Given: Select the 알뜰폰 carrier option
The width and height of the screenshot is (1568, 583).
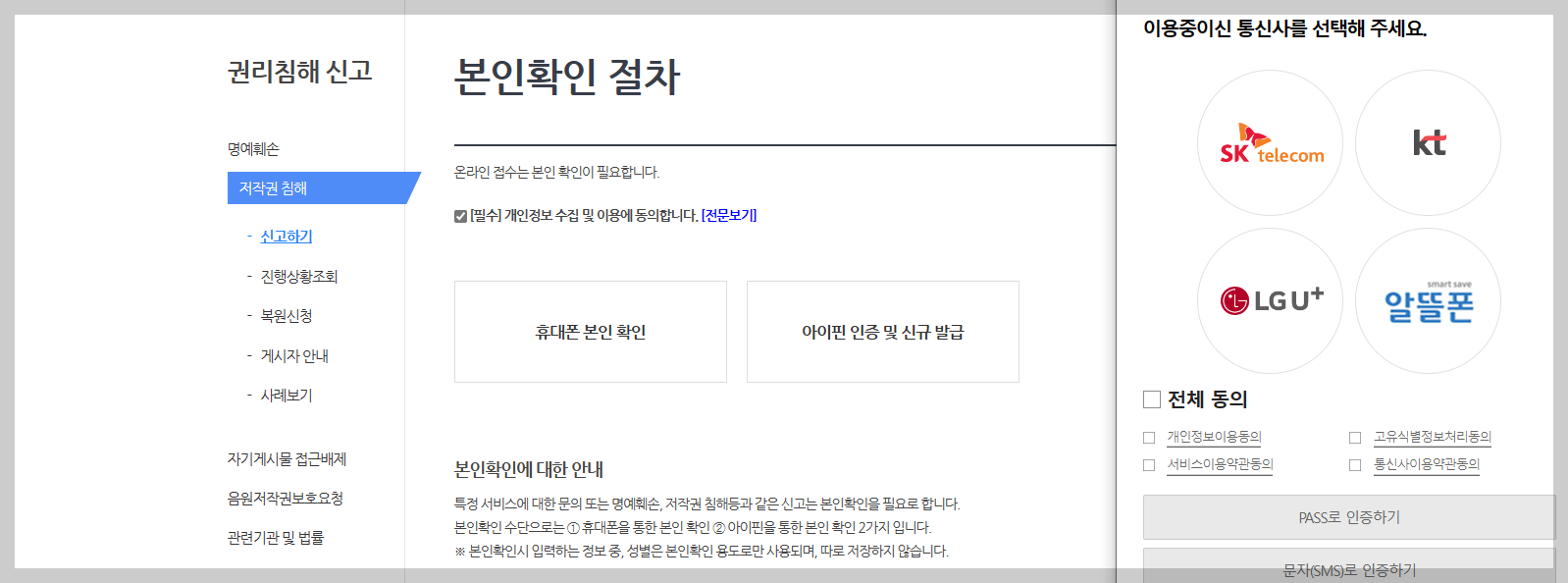Looking at the screenshot, I should (1428, 300).
